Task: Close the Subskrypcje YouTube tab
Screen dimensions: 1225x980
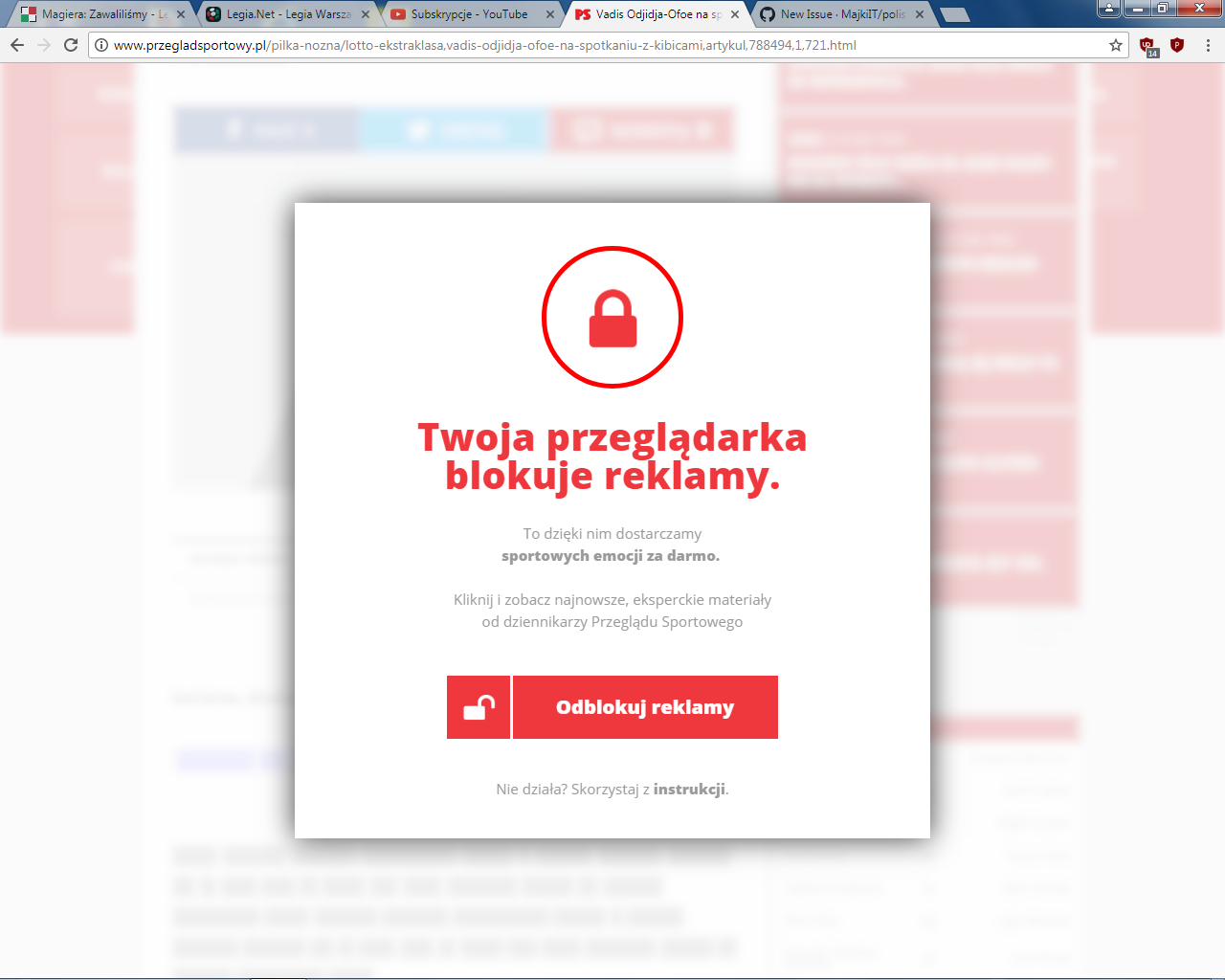Action: click(550, 14)
